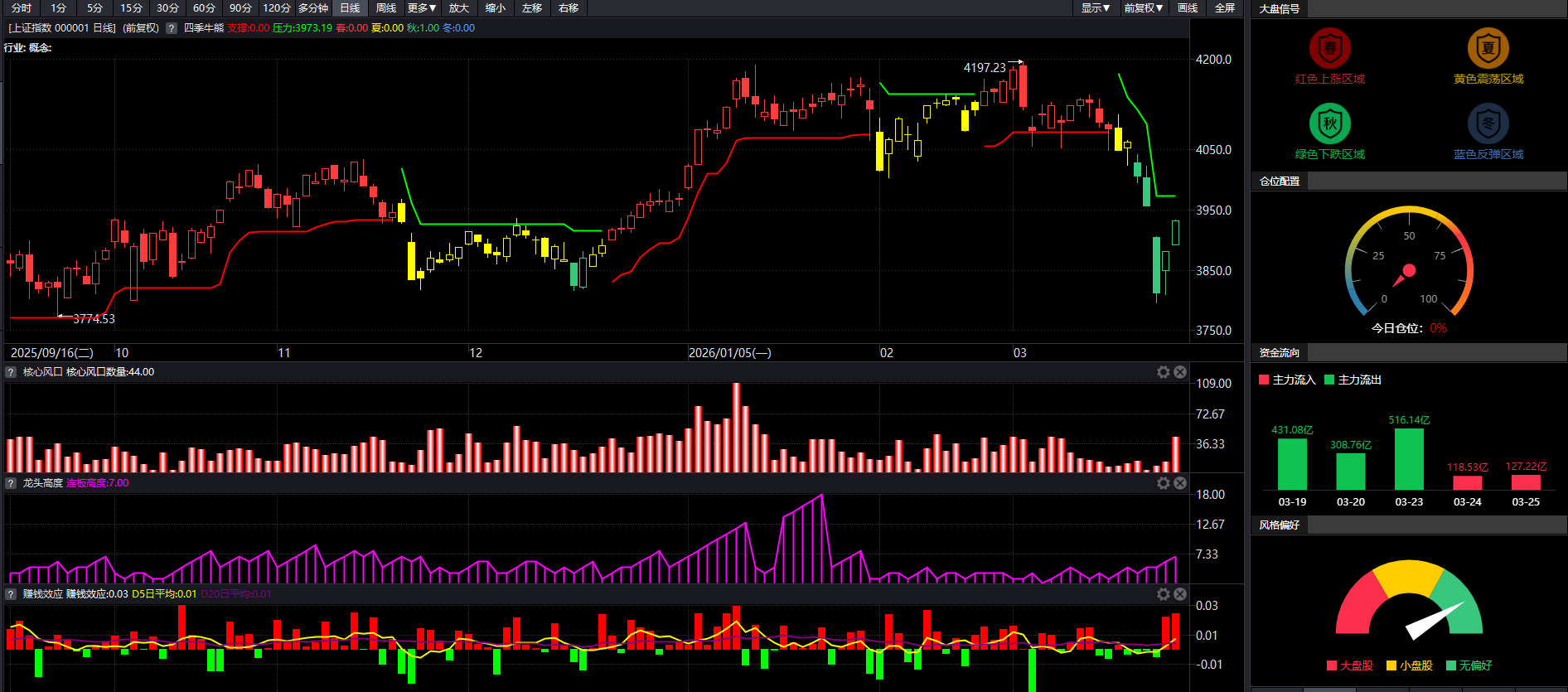Click the 516.14亿 outflow value label
1568x692 pixels.
[1409, 420]
